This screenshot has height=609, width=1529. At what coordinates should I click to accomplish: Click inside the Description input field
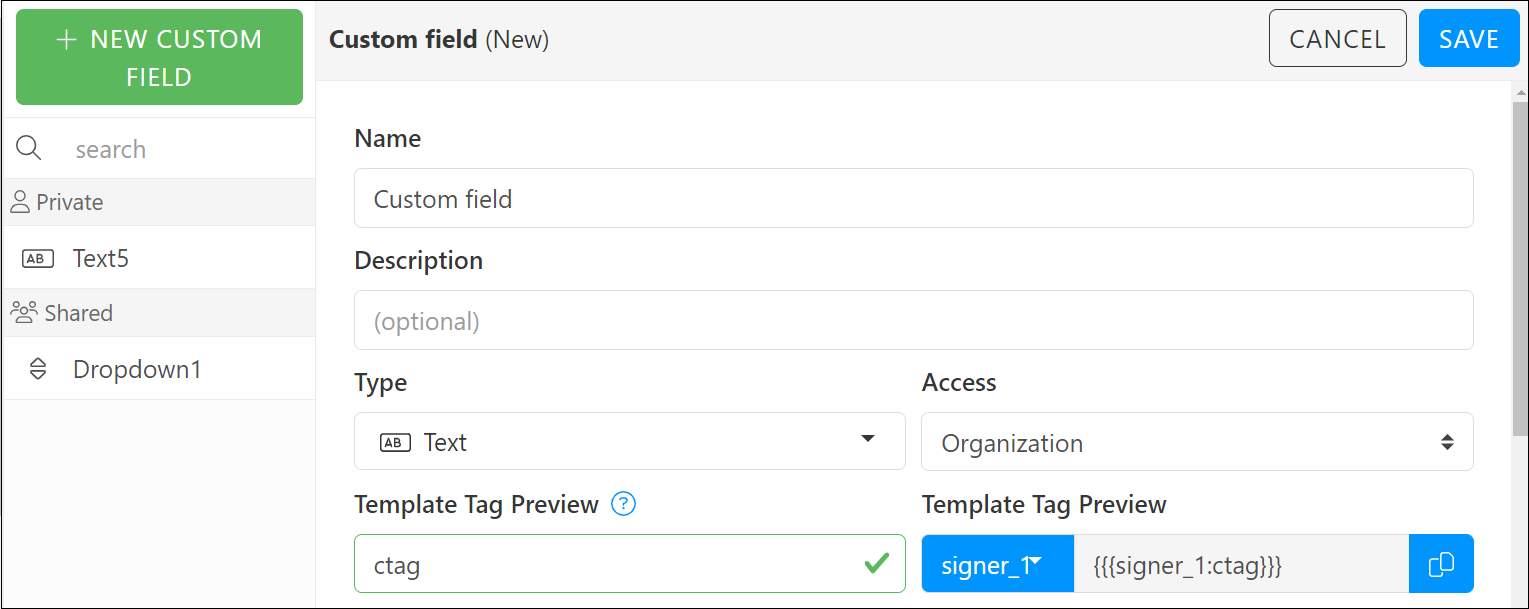[913, 319]
